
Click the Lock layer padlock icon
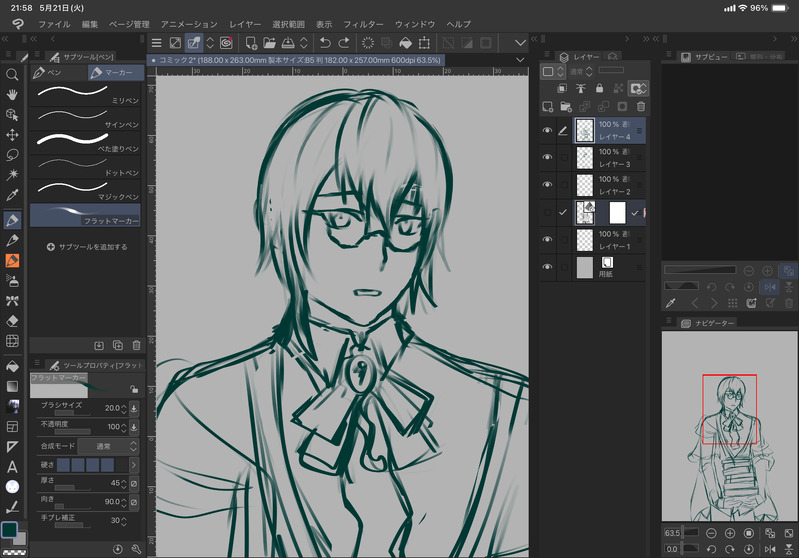599,88
